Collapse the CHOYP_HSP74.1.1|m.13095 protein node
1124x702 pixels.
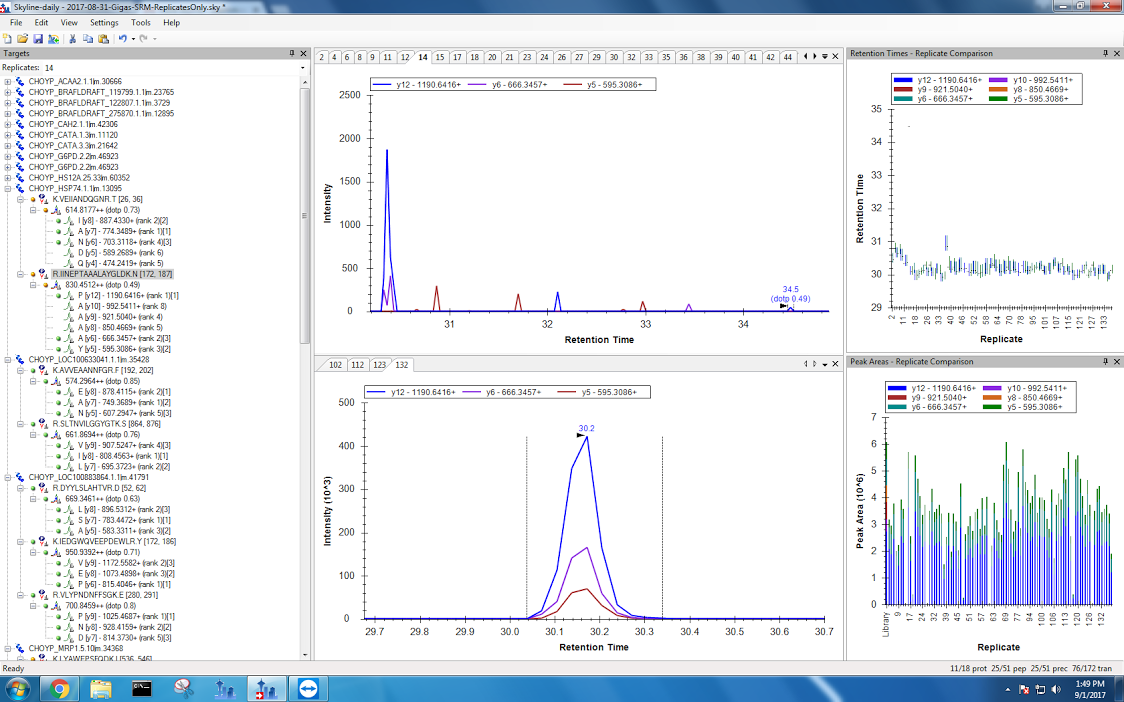(x=8, y=188)
